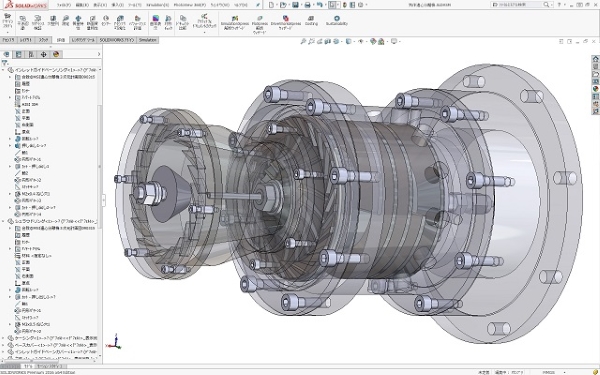
Task: Toggle the selection filter box in the title bar
Action: [x=333, y=5]
